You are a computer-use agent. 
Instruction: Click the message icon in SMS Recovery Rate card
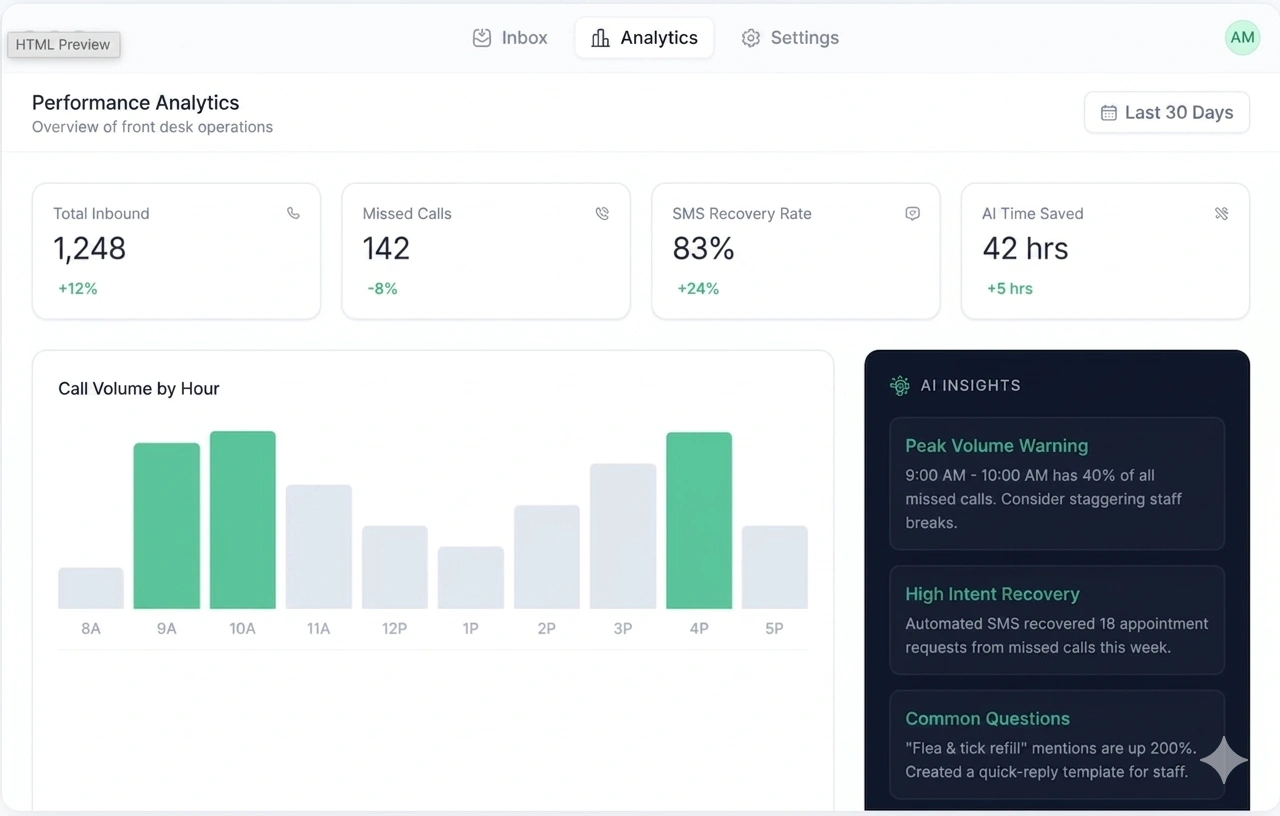coord(912,213)
